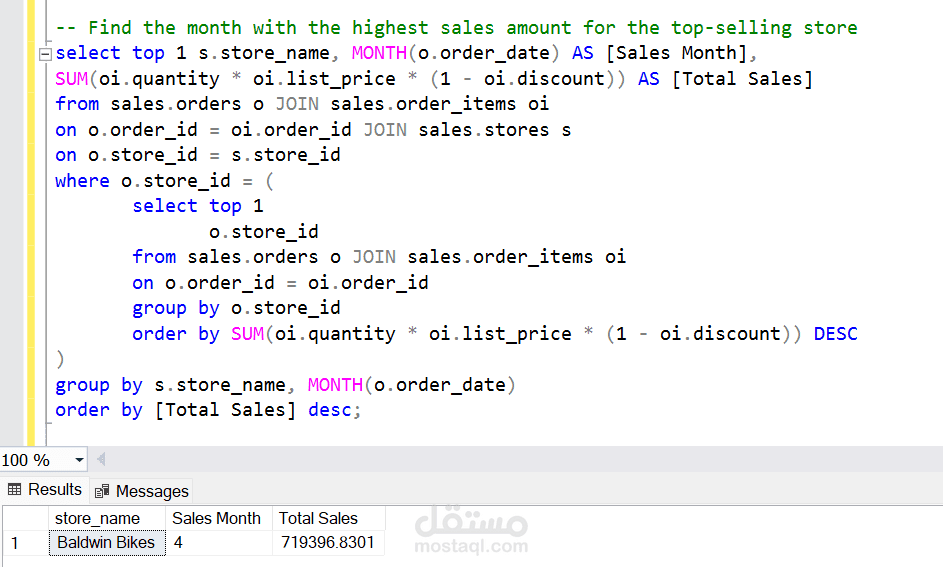Click the closing parenthesis of the subquery
Image resolution: width=943 pixels, height=567 pixels.
coord(60,359)
